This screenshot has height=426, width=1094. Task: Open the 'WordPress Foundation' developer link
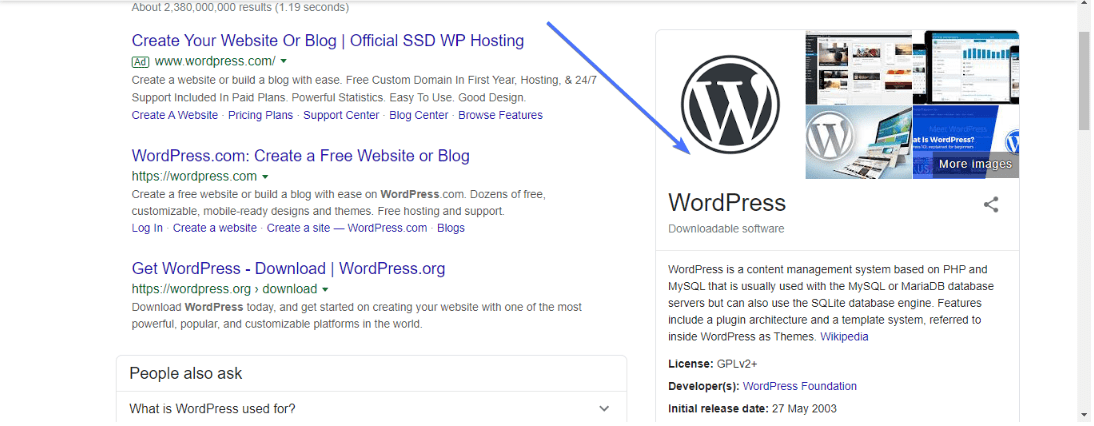coord(800,386)
